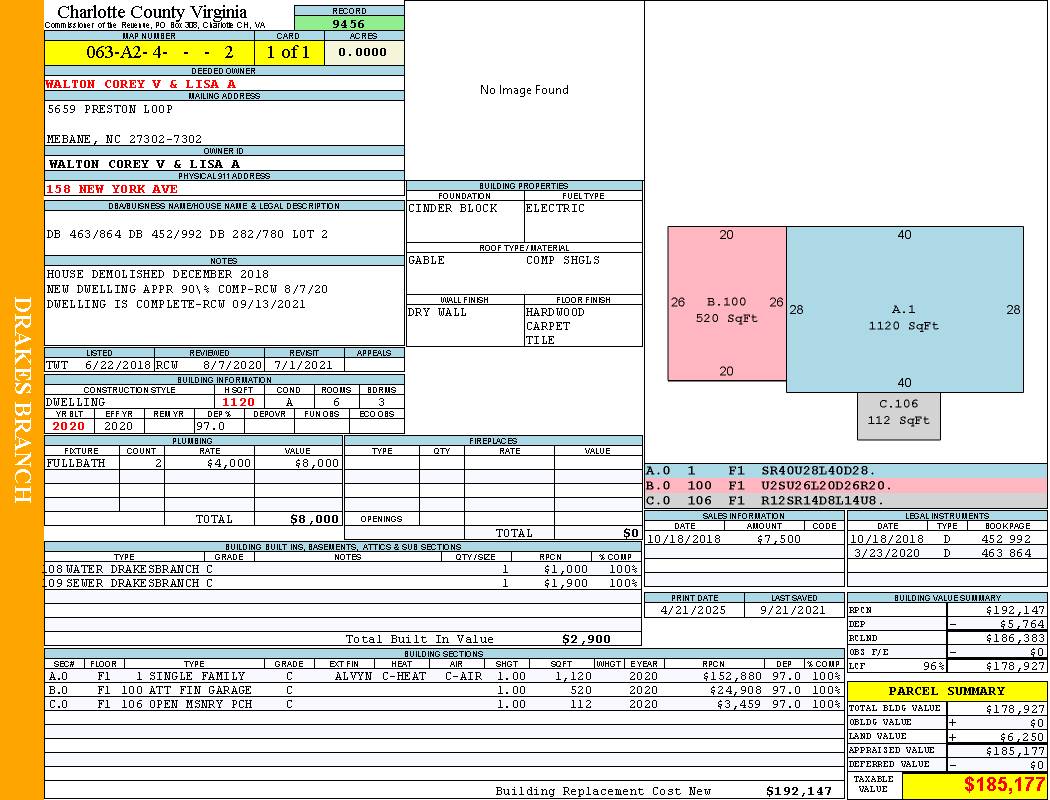Click pink sketch section B.100 520 SqFt
Viewport: 1050px width, 800px height.
727,303
